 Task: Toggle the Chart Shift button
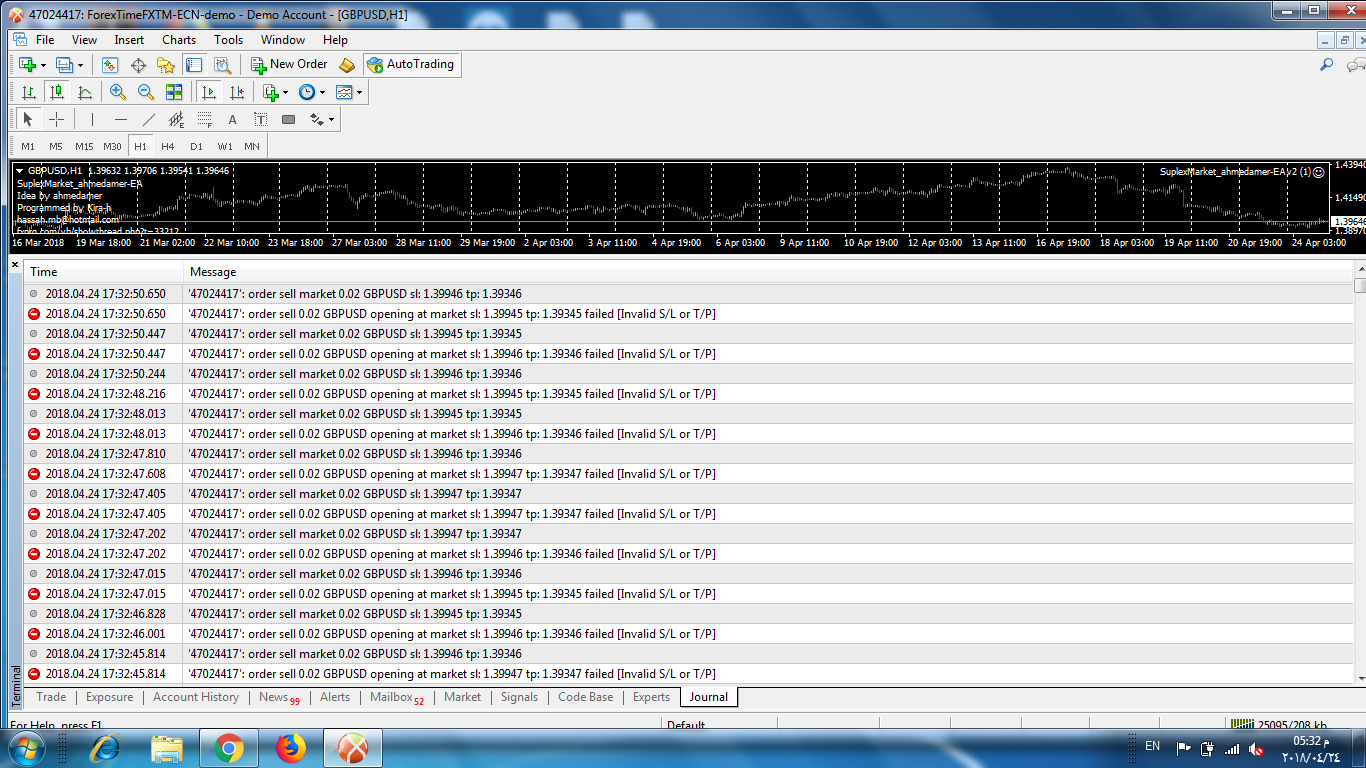[x=237, y=92]
